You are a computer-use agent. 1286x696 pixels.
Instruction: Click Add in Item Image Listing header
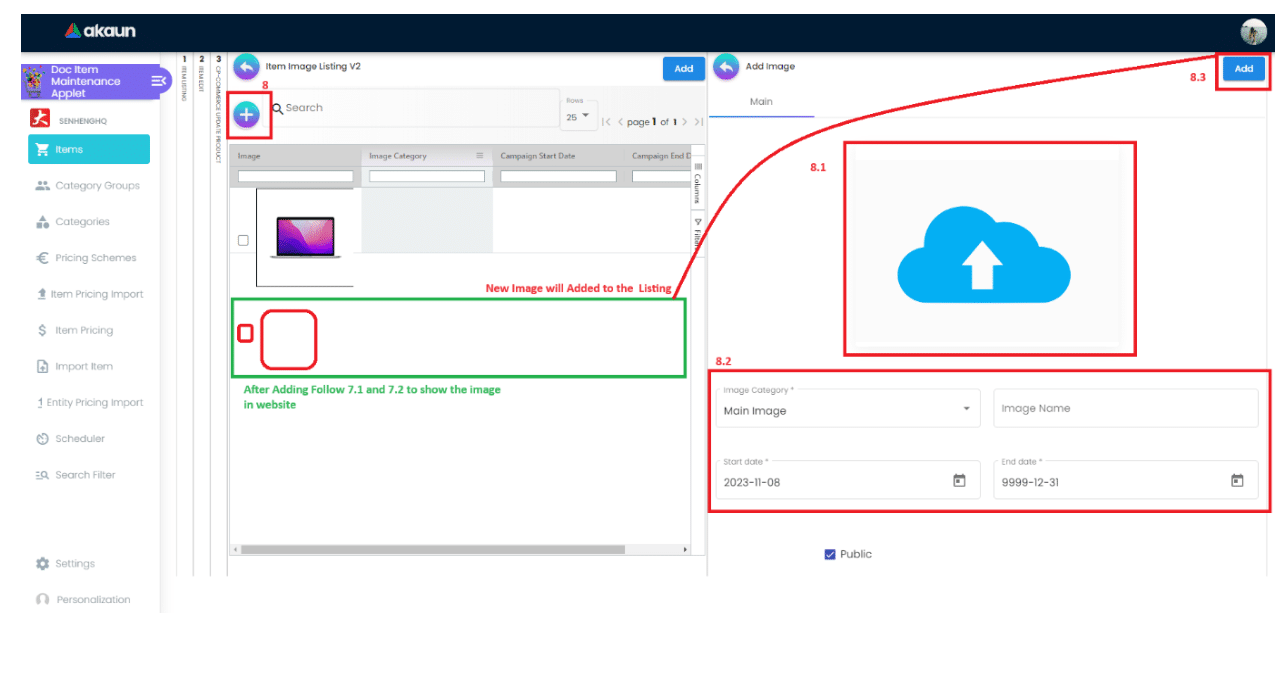tap(683, 68)
